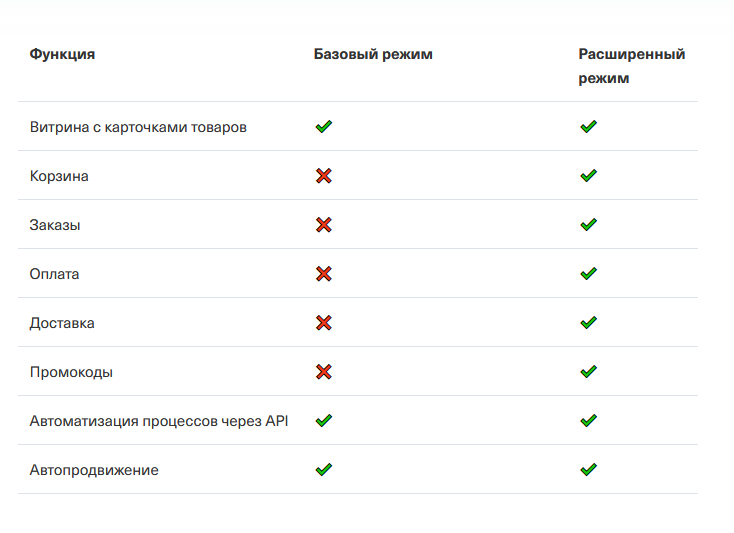
Task: Click the Базовый режим column header
Action: [x=373, y=54]
